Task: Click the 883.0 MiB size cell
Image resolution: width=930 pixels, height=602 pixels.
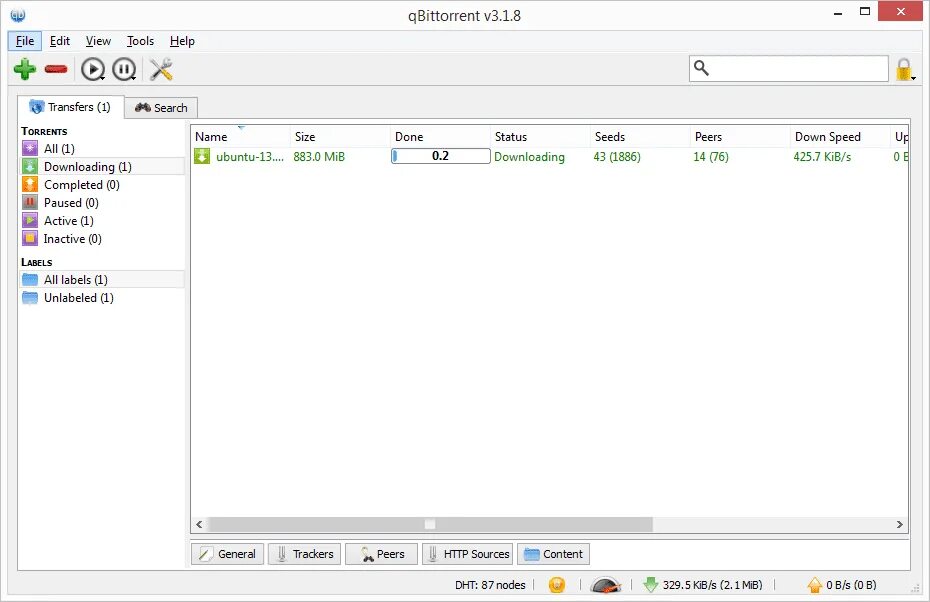Action: point(319,157)
